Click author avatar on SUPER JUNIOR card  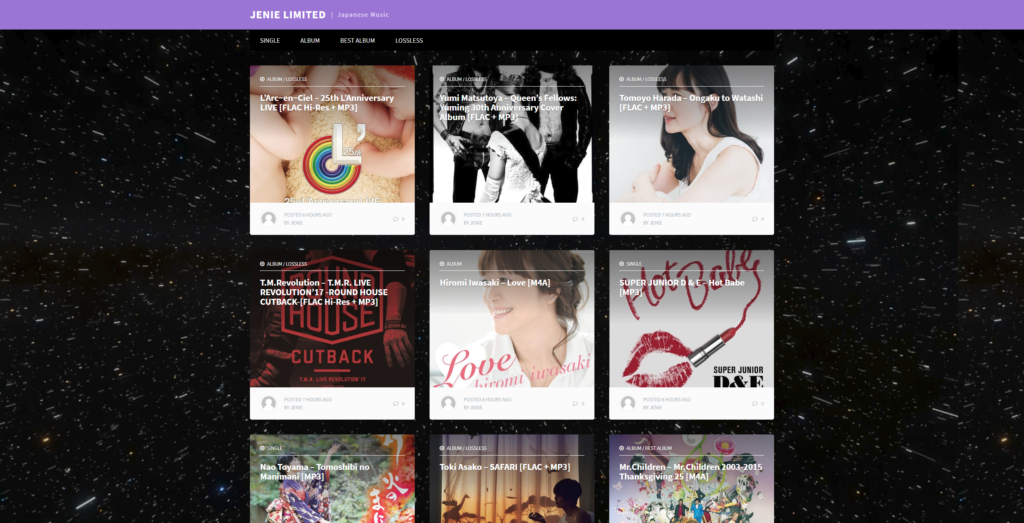pos(628,404)
